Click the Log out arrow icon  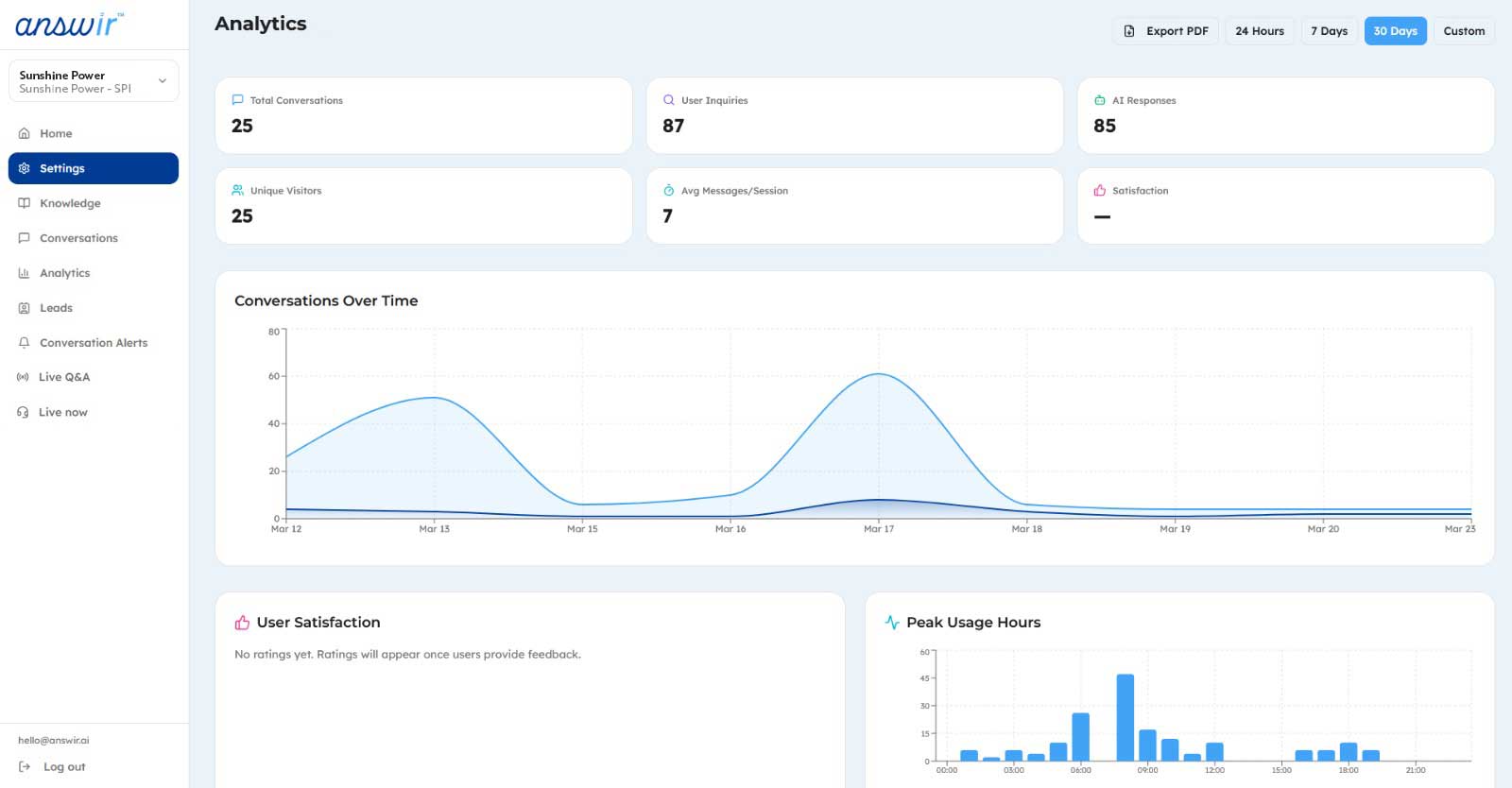[x=25, y=767]
